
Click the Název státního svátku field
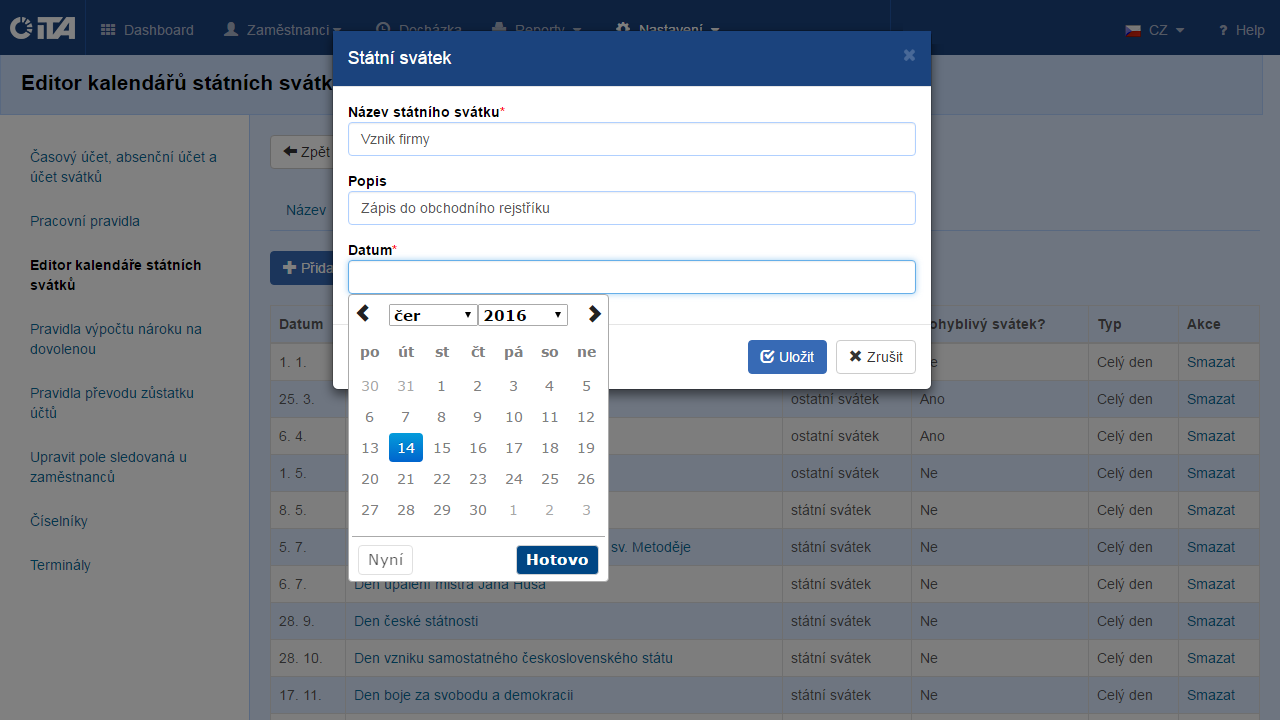pyautogui.click(x=631, y=139)
